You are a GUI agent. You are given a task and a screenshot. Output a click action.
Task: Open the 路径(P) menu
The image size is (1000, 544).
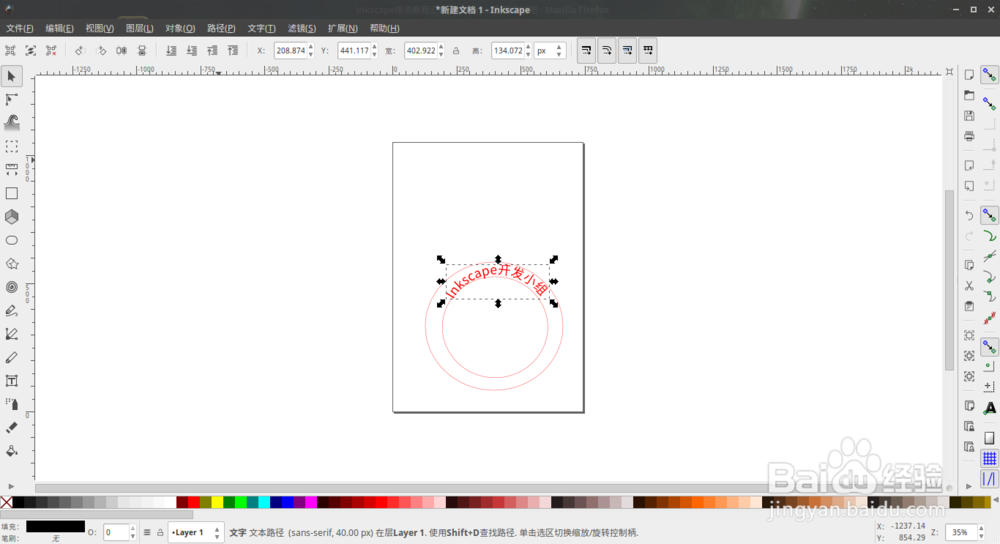point(221,28)
